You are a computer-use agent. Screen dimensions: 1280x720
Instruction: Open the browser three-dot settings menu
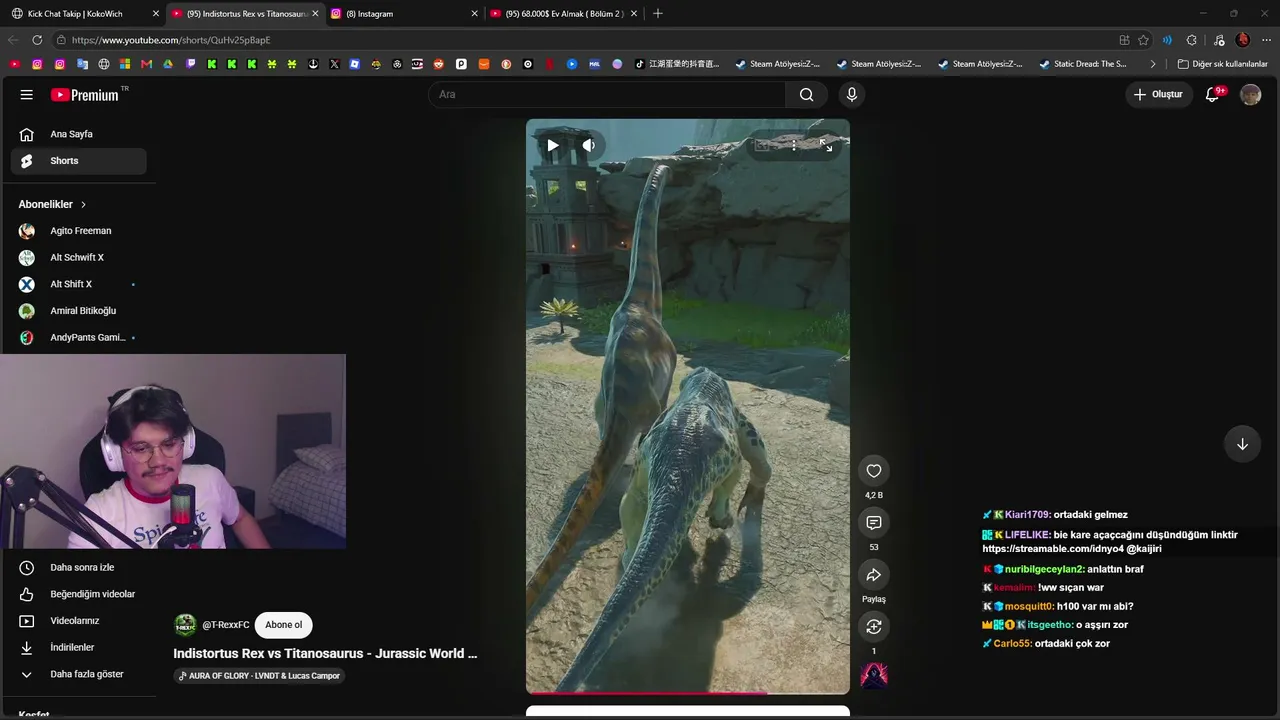click(1267, 40)
